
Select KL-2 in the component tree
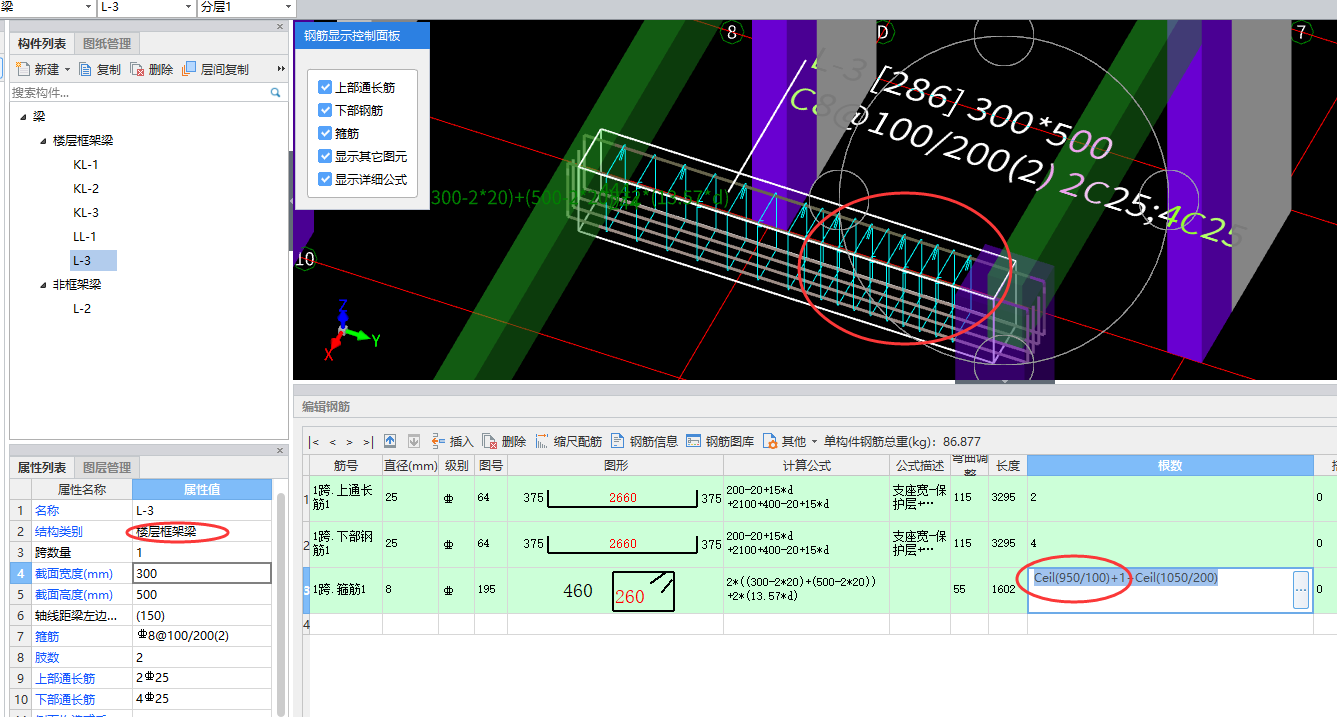[86, 188]
